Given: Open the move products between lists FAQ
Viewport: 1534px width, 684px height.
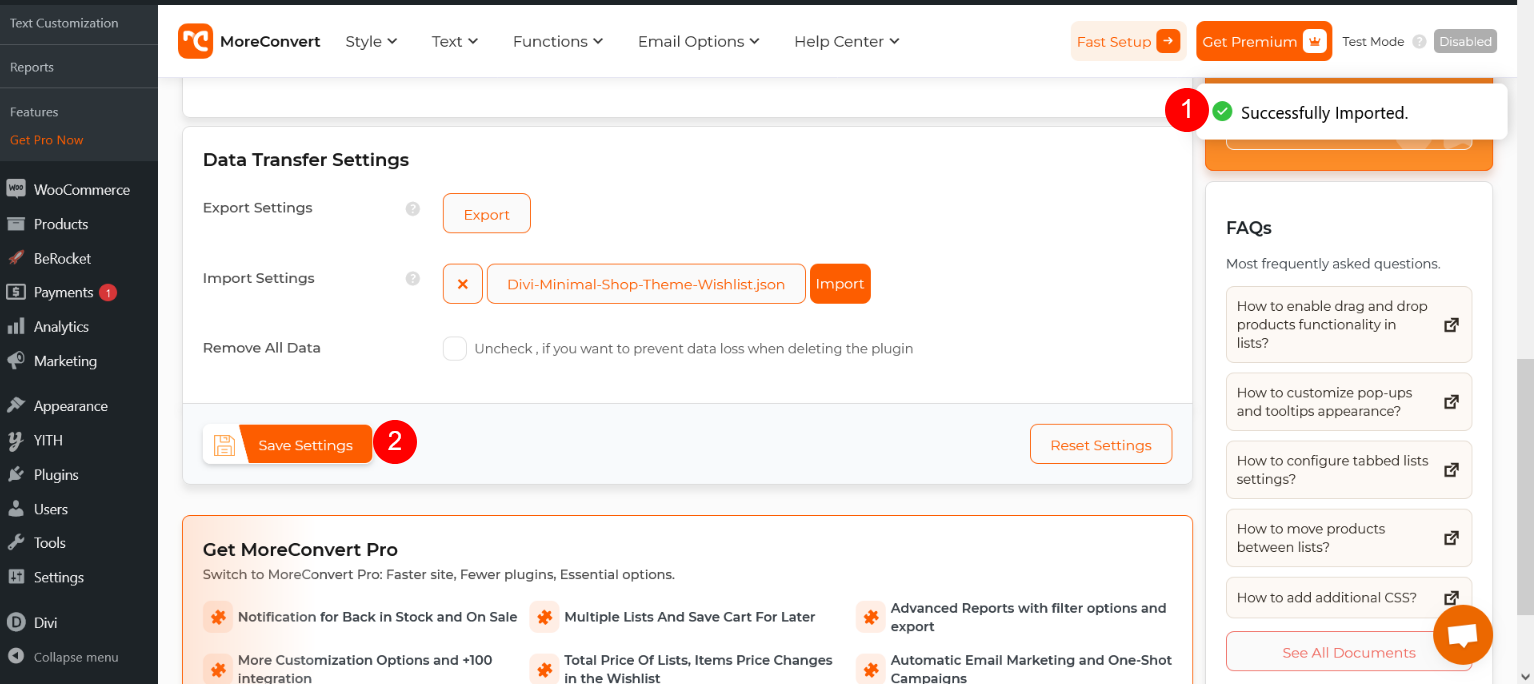Looking at the screenshot, I should point(1349,537).
